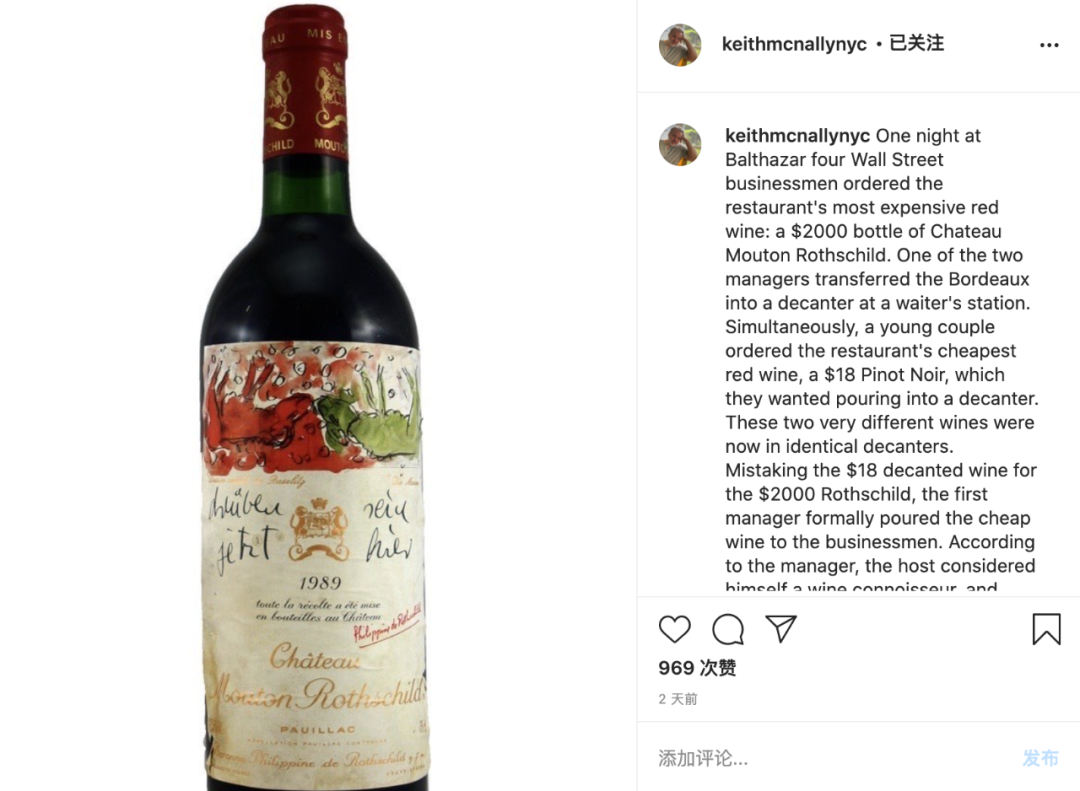The height and width of the screenshot is (791, 1080).
Task: Click the painted artwork on label
Action: point(312,408)
